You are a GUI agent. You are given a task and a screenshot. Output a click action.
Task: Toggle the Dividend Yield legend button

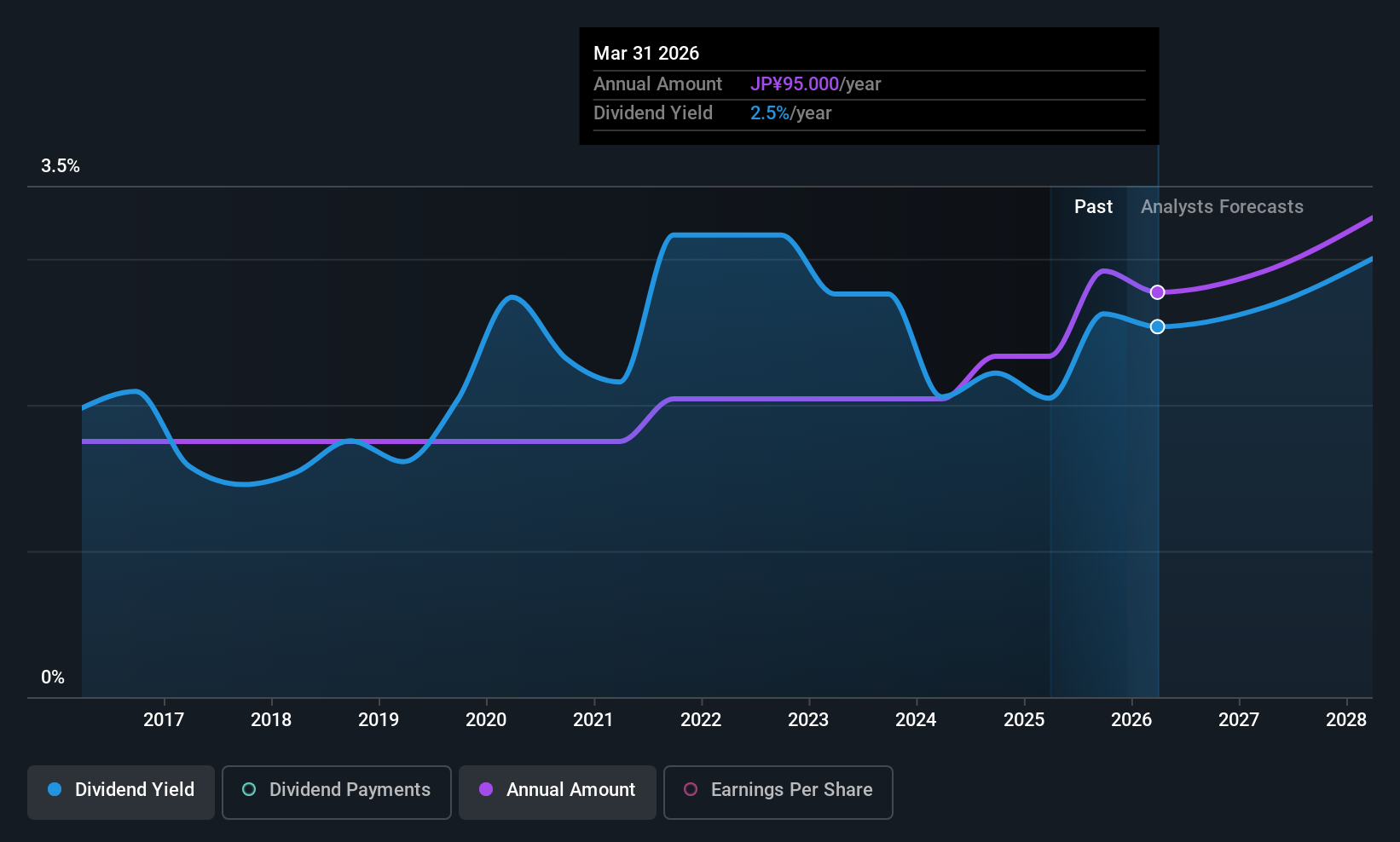pyautogui.click(x=121, y=790)
